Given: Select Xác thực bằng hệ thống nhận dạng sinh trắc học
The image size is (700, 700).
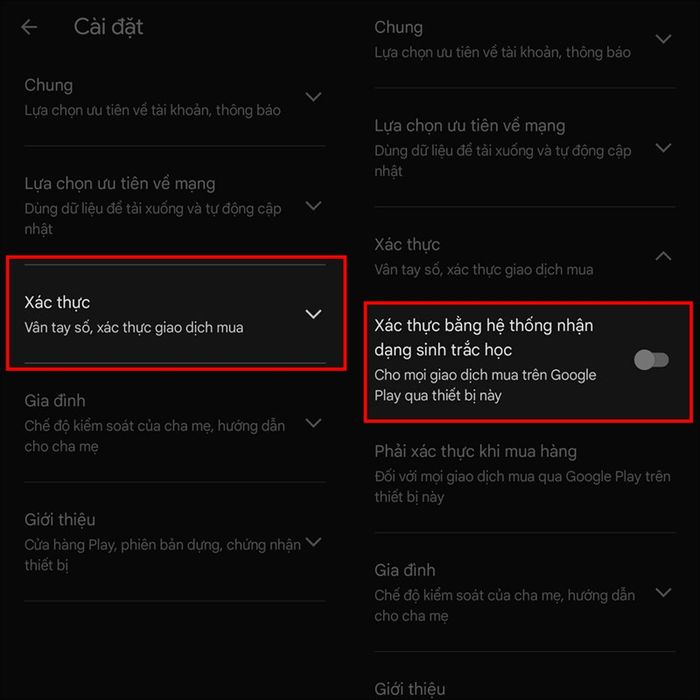Looking at the screenshot, I should 484,338.
